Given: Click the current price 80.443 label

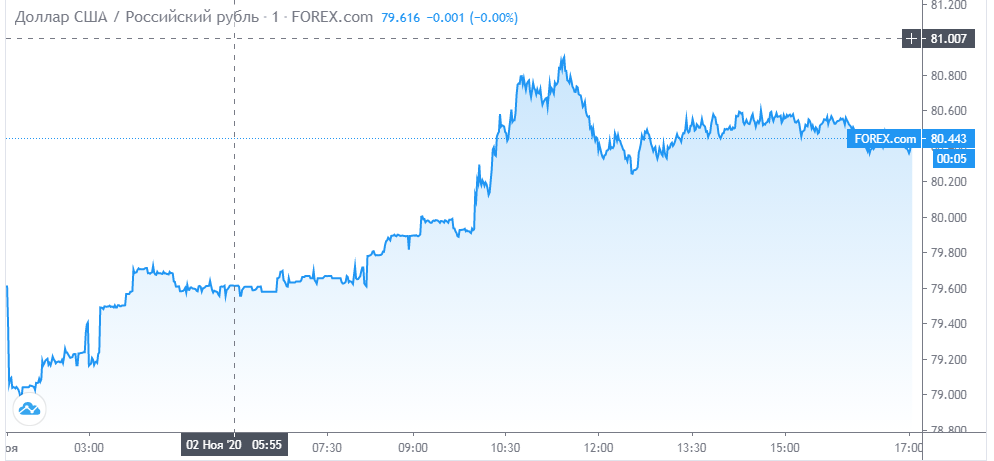Looking at the screenshot, I should click(x=948, y=138).
